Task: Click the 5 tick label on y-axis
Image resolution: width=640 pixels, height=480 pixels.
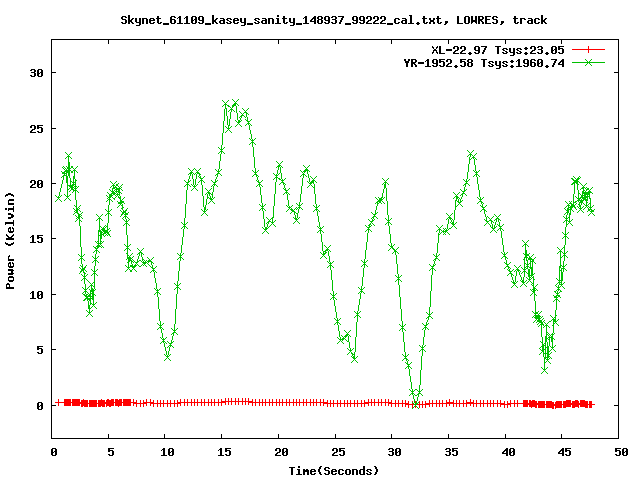Action: pos(40,350)
